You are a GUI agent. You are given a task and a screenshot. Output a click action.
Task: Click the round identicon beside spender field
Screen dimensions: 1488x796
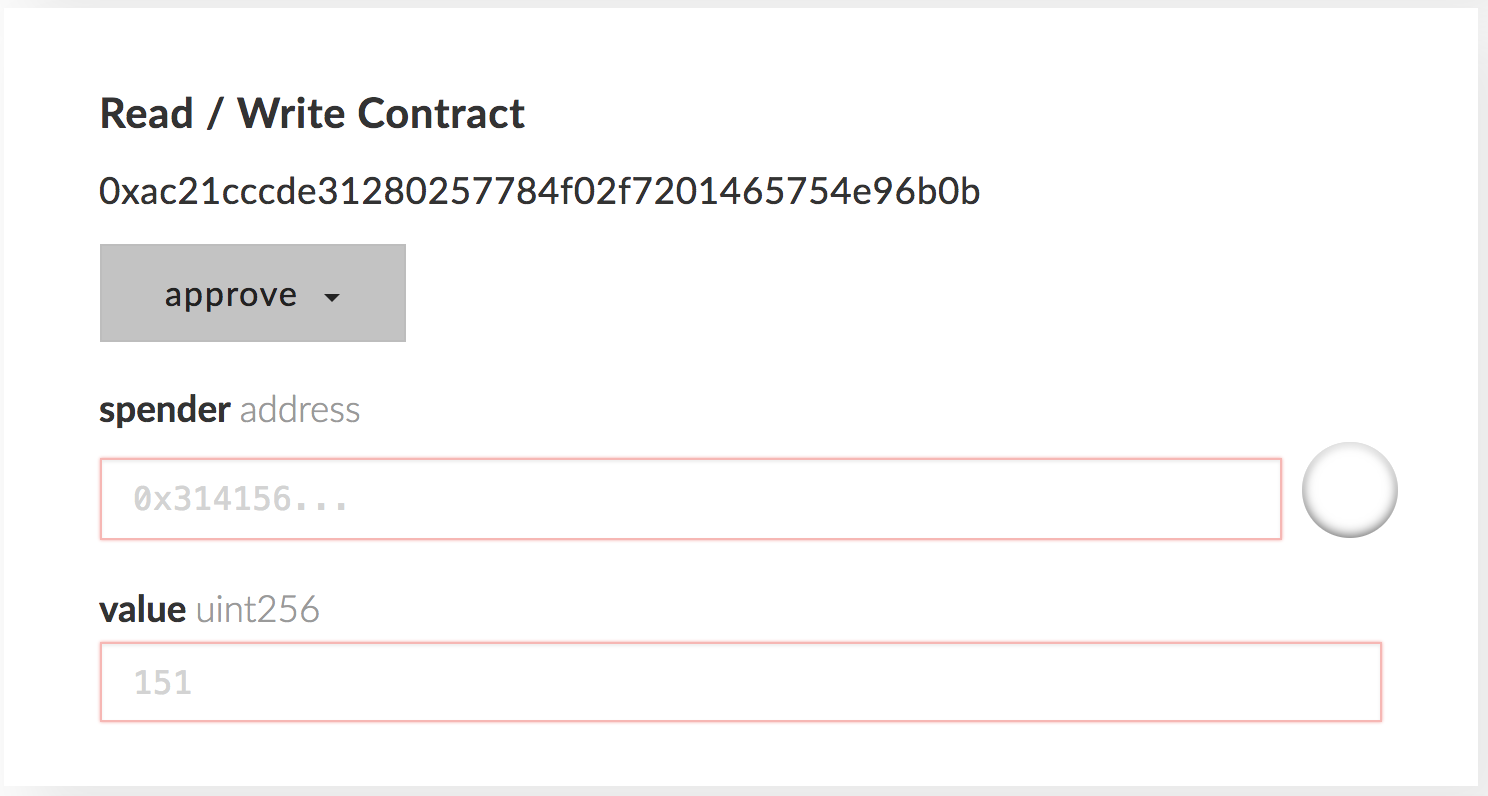(1349, 490)
